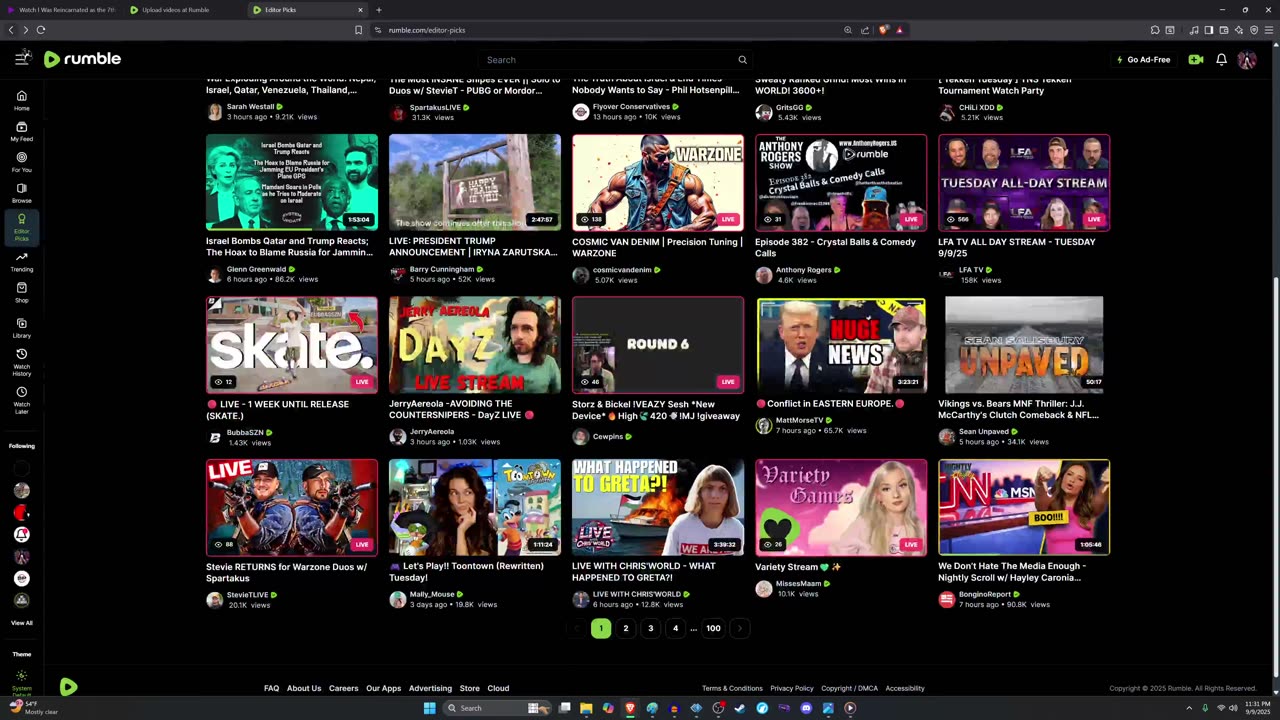
Task: Show hidden system tray icons
Action: tap(1189, 708)
